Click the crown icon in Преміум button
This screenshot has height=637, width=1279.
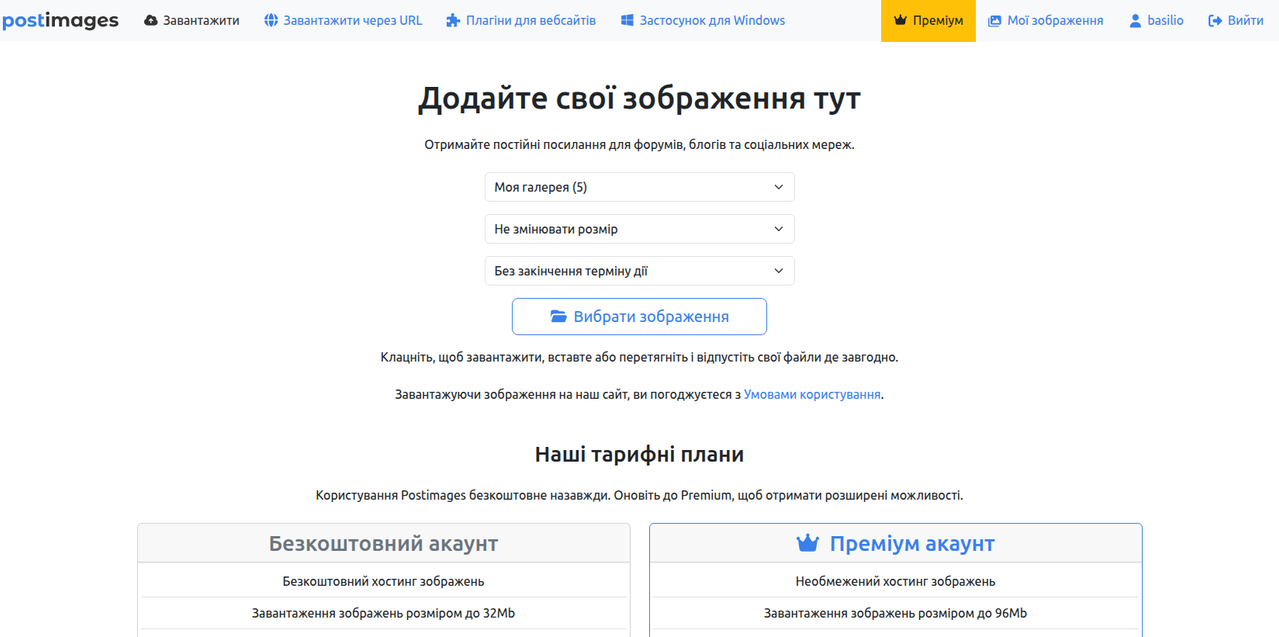[900, 20]
